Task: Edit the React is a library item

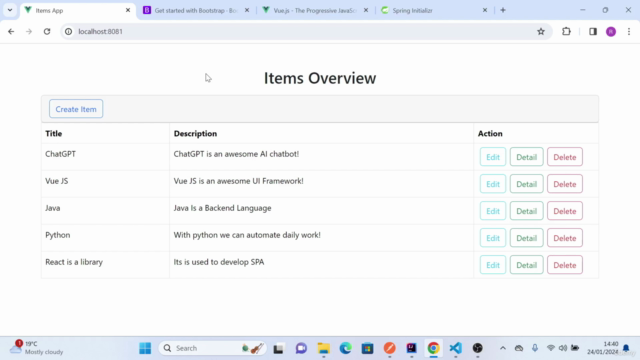Action: tap(493, 265)
